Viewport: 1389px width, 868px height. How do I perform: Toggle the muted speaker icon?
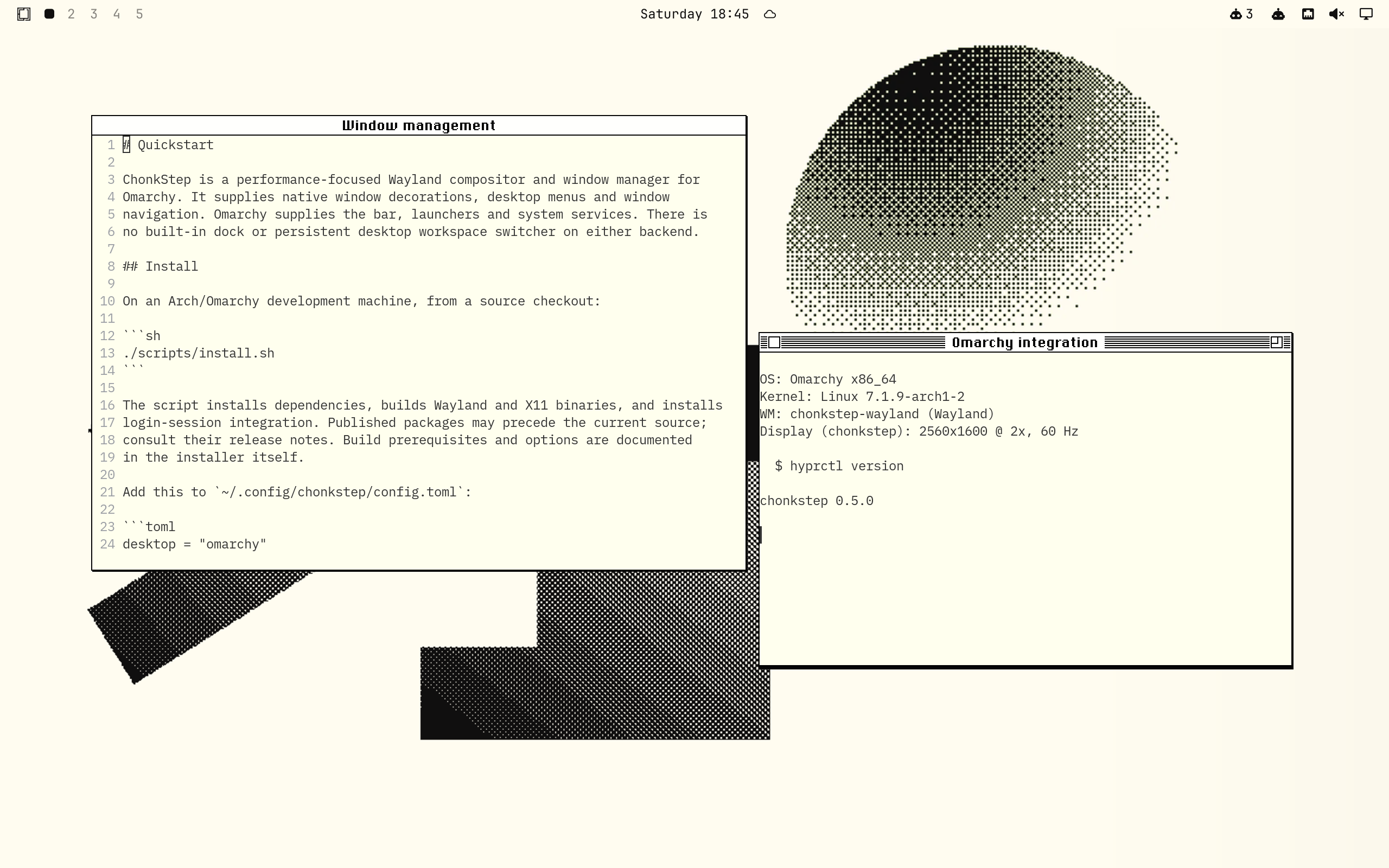(1337, 14)
